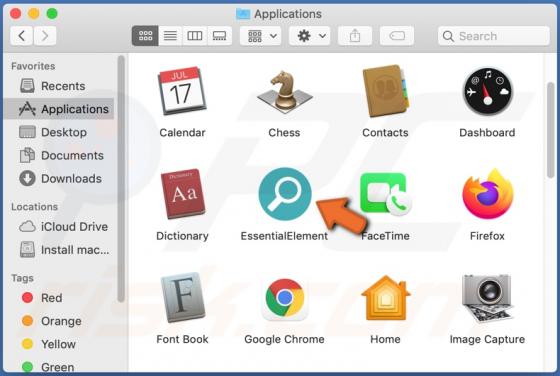Select Applications in the sidebar

tap(59, 109)
